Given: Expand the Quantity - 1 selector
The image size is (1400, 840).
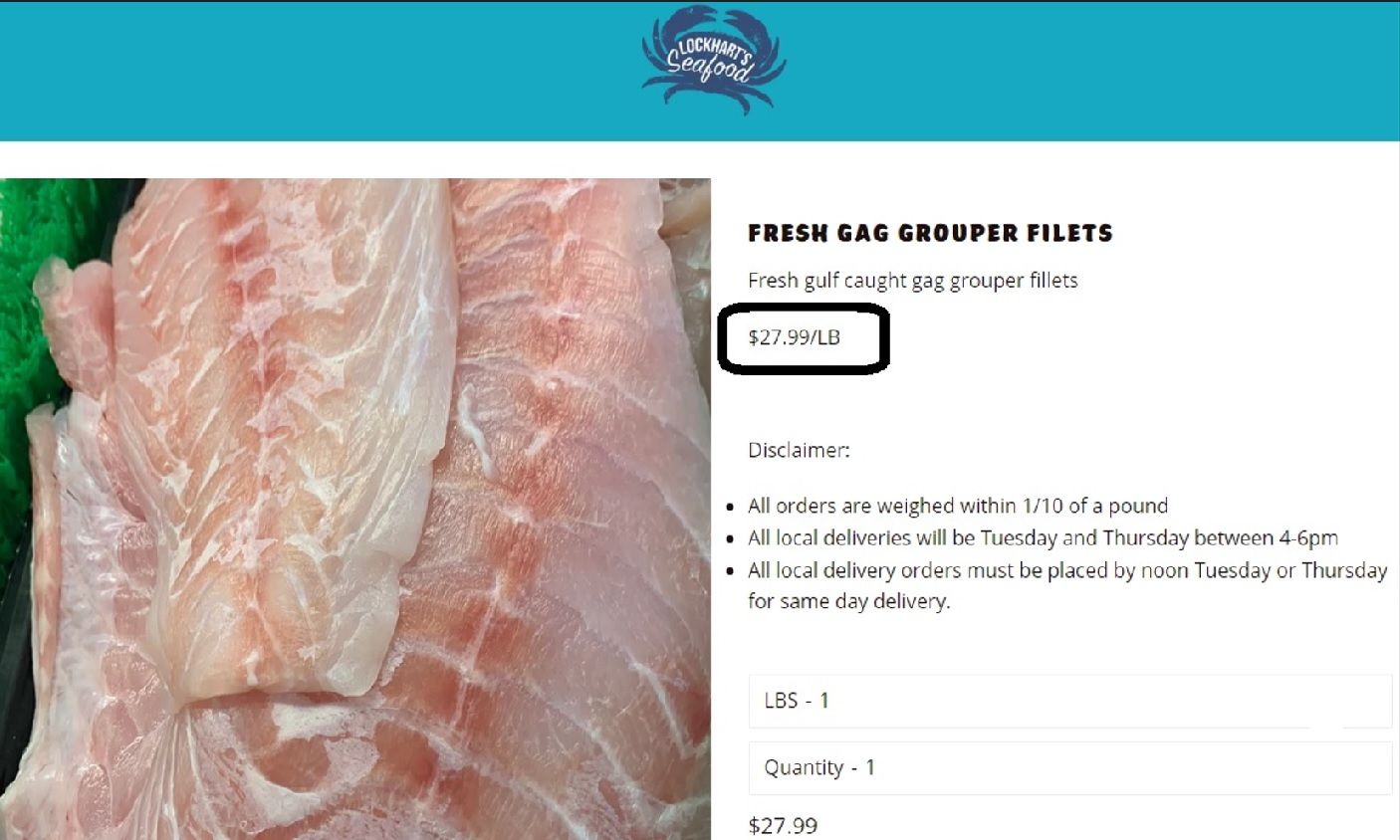Looking at the screenshot, I should (1070, 767).
